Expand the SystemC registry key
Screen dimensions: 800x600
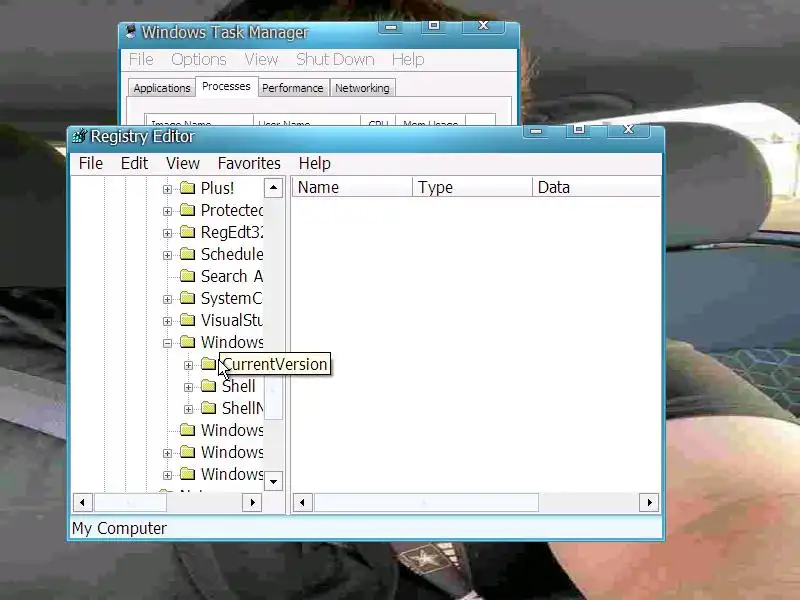[167, 299]
